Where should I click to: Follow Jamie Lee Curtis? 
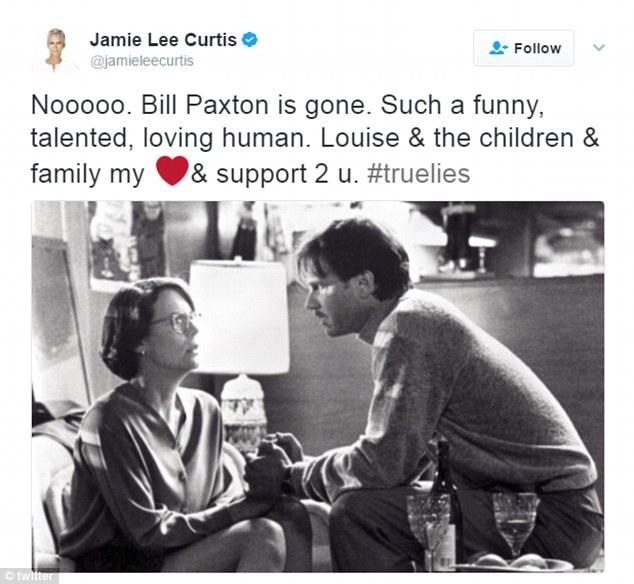coord(524,48)
